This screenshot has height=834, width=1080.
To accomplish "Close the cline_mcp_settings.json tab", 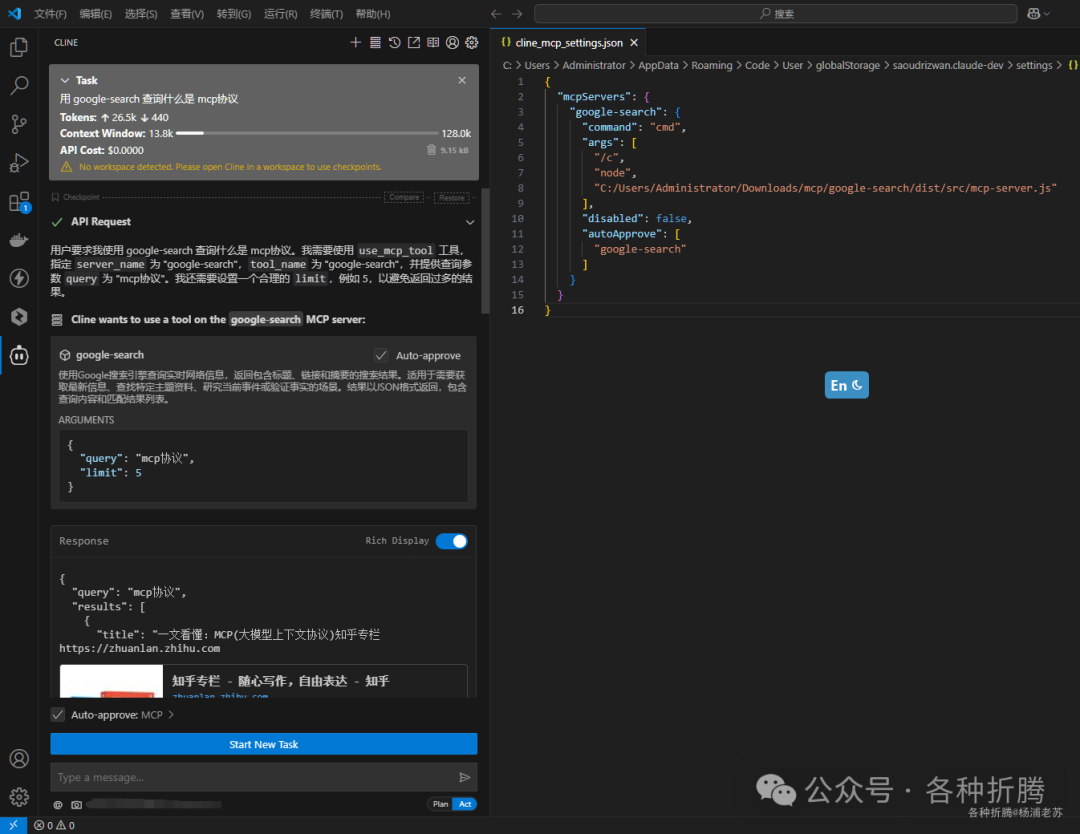I will coord(634,43).
